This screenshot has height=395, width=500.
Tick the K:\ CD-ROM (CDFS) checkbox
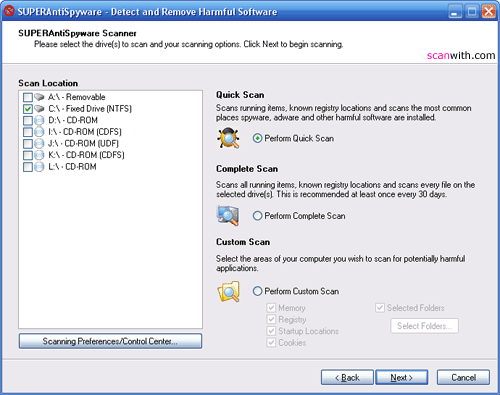pos(28,155)
